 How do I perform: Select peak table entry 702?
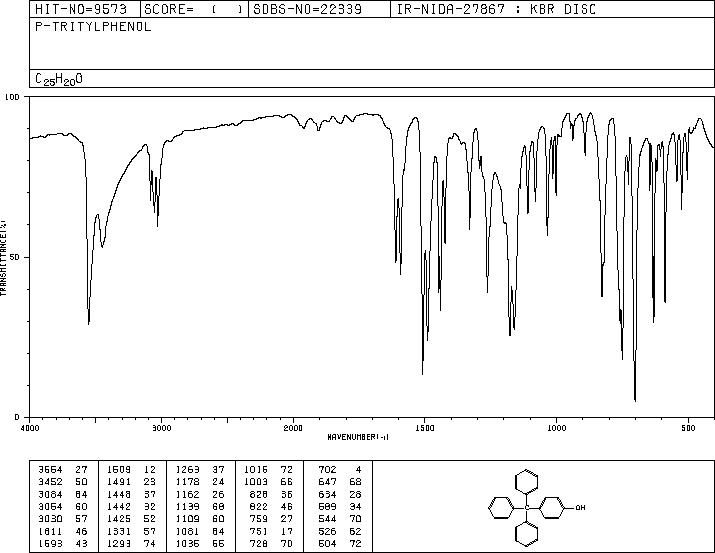[x=327, y=469]
